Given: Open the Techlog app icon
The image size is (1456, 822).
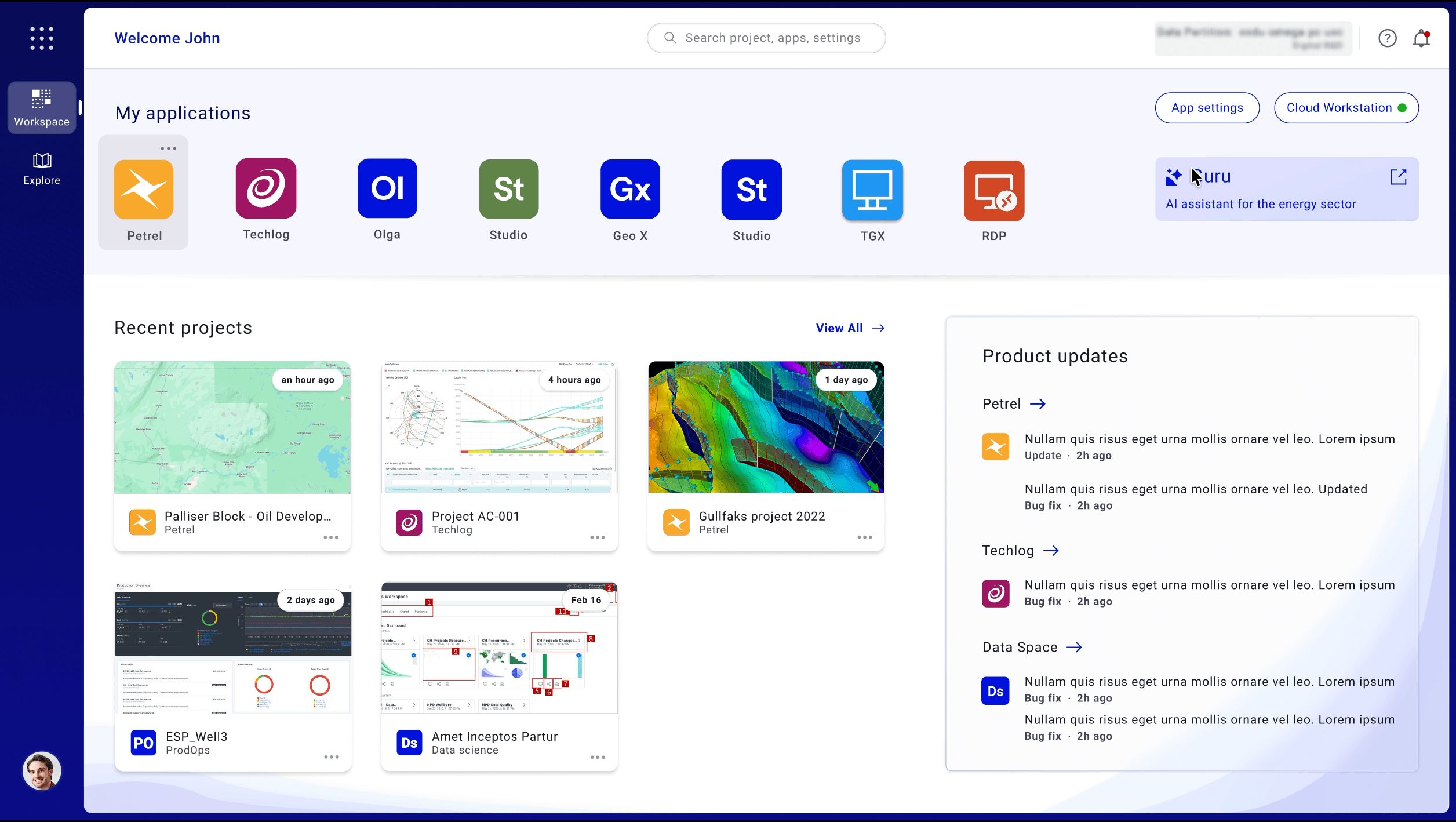Looking at the screenshot, I should coord(266,189).
